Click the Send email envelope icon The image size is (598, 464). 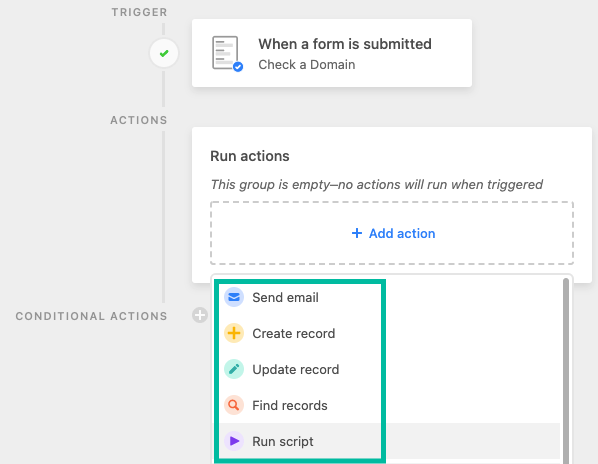tap(234, 297)
